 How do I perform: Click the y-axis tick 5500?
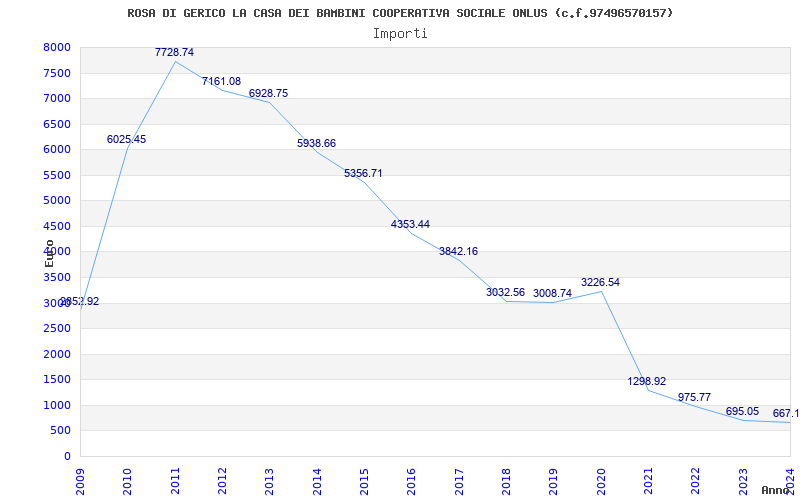[57, 175]
